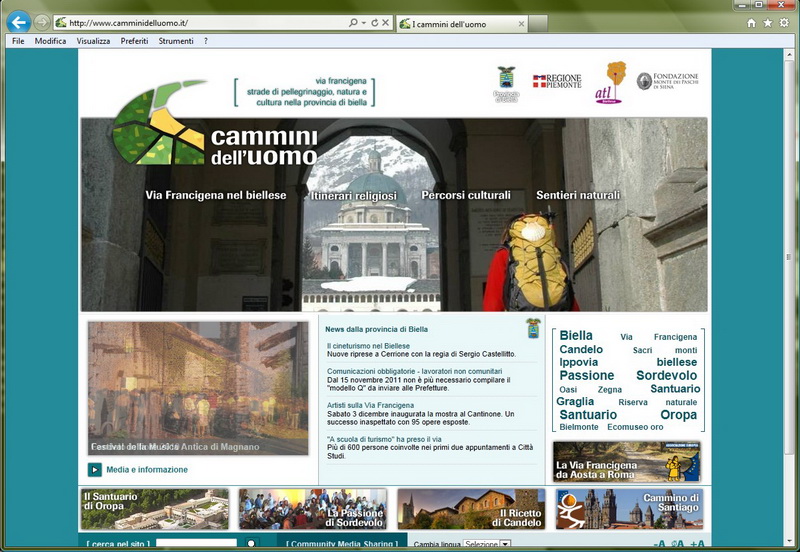Open the browser home page icon
This screenshot has width=800, height=552.
coord(751,22)
